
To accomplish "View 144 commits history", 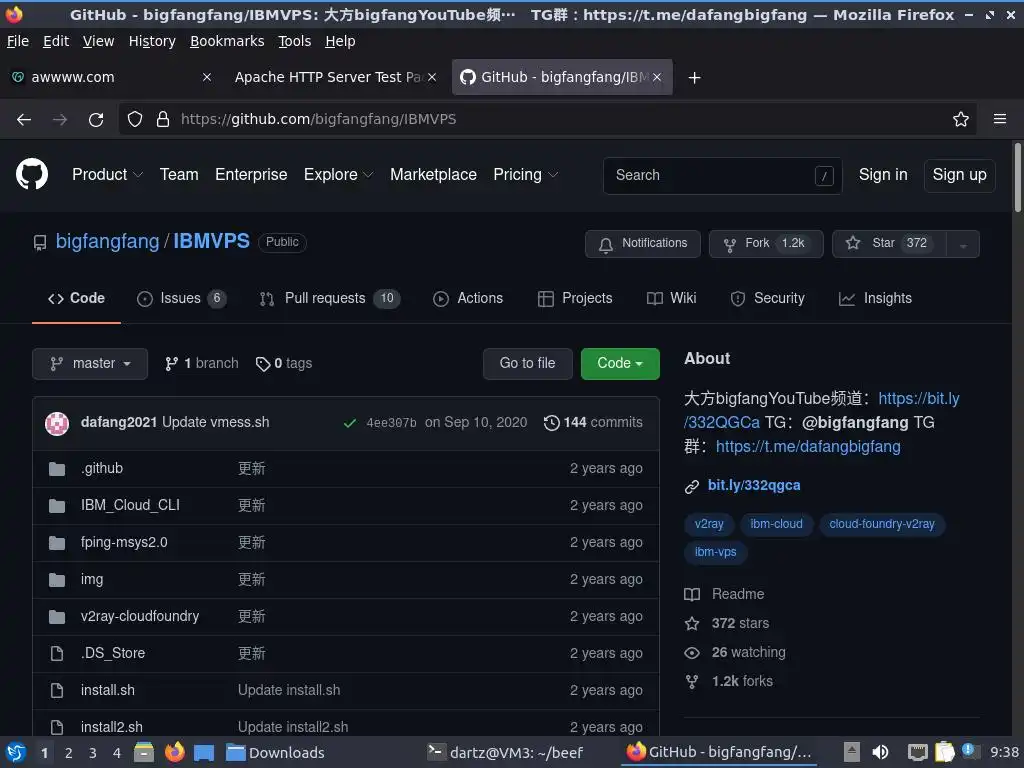I will coord(593,423).
